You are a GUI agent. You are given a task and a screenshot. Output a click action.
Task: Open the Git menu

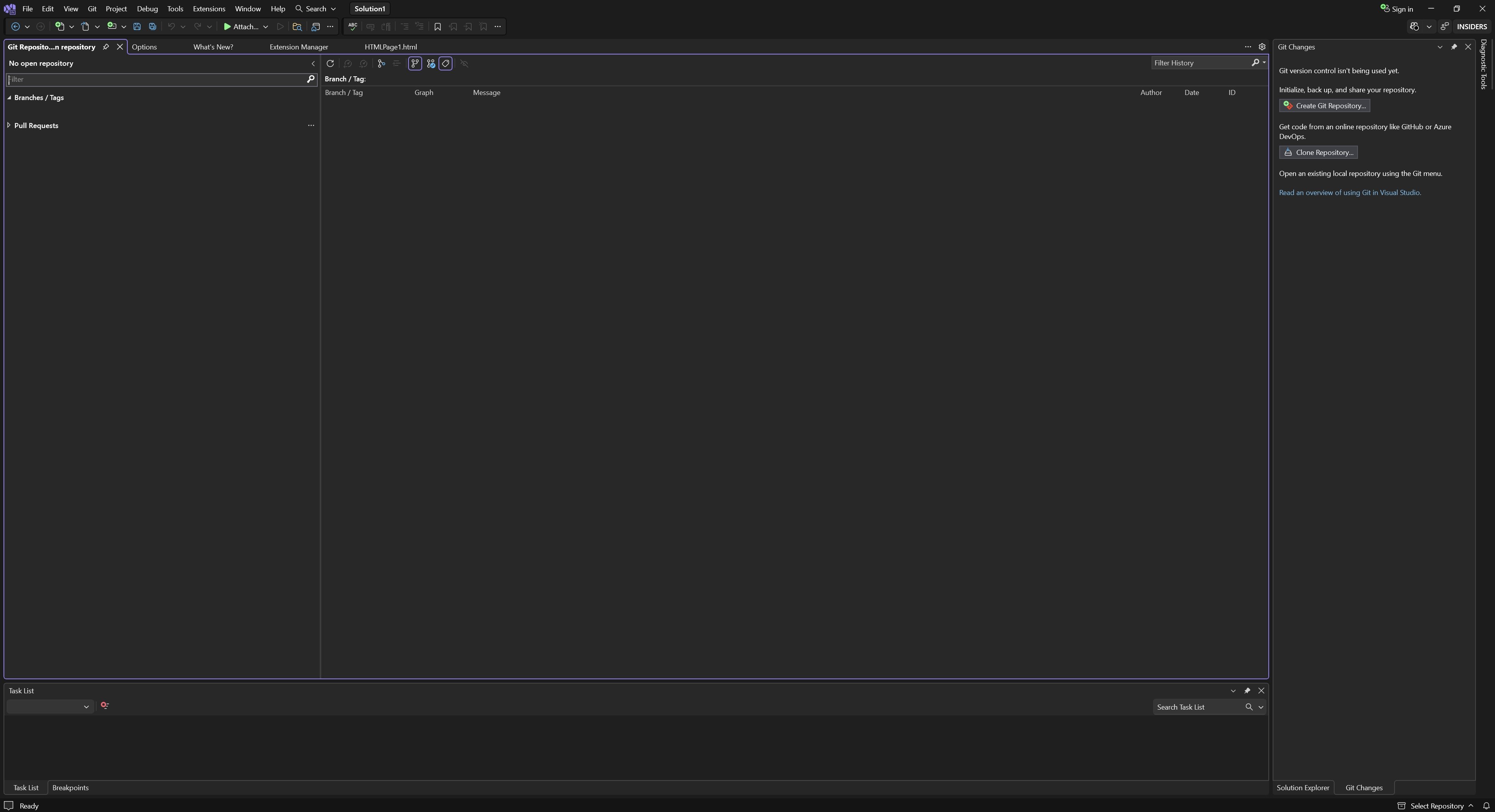(x=92, y=8)
